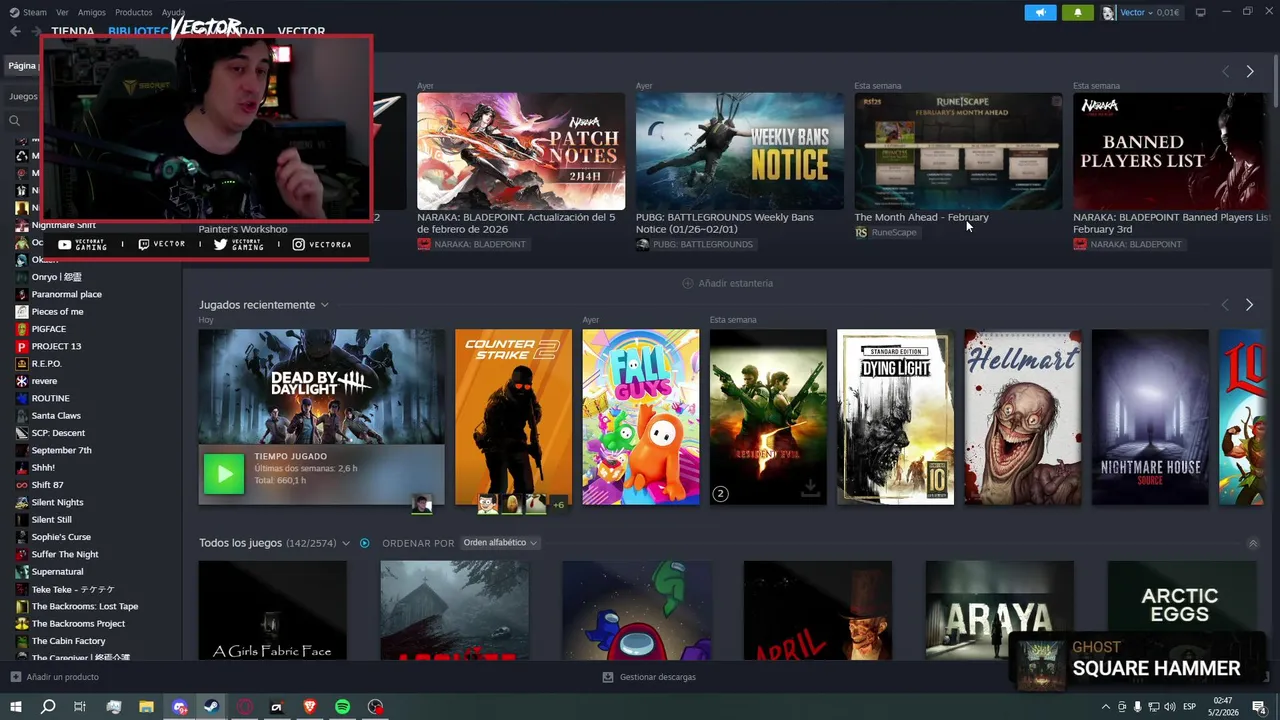1280x720 pixels.
Task: Open the Ver menu
Action: 62,12
